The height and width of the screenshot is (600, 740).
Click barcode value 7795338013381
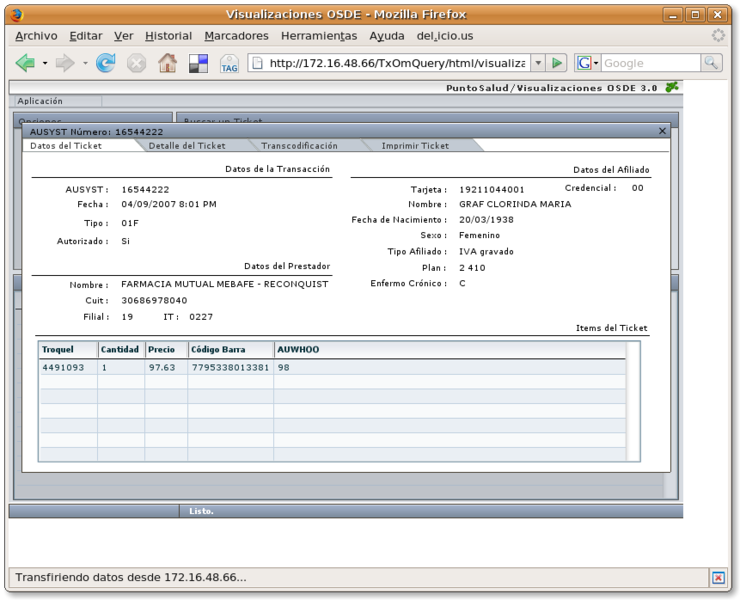tap(230, 367)
